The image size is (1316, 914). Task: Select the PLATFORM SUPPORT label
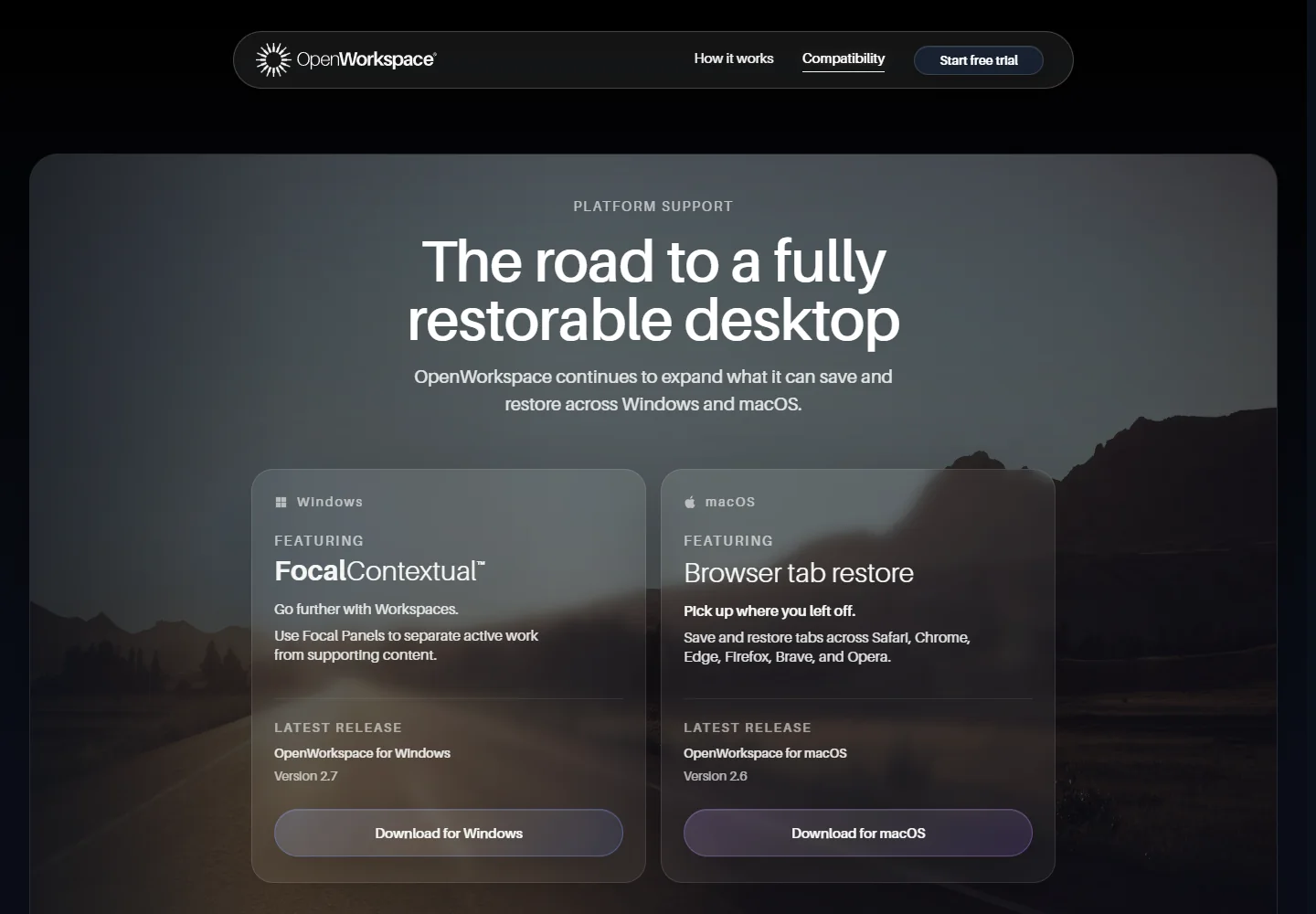click(653, 207)
